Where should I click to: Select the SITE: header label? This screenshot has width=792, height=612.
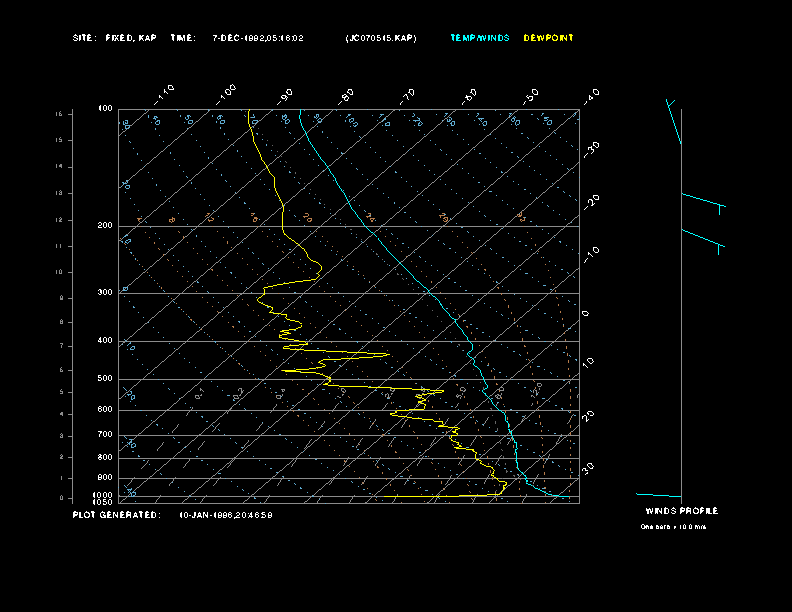point(84,38)
